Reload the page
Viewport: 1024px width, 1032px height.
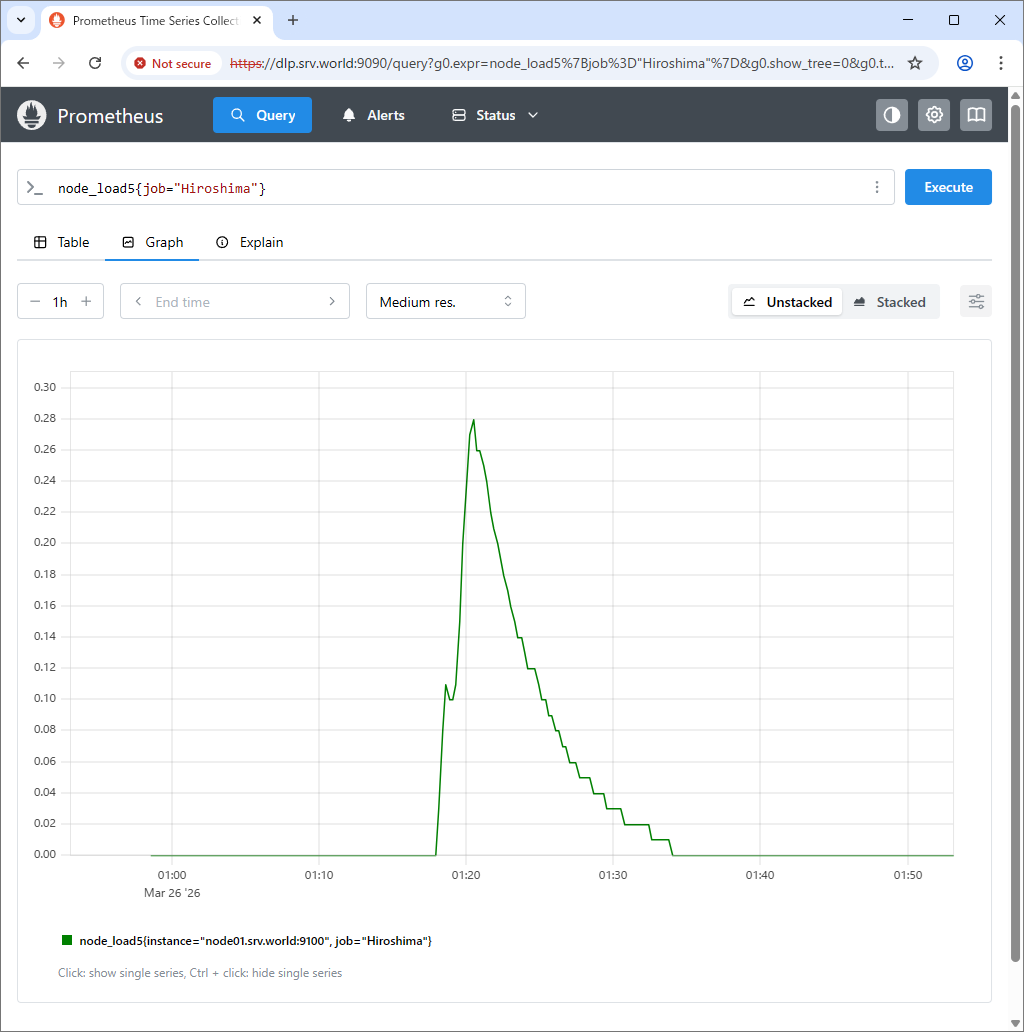pos(95,63)
